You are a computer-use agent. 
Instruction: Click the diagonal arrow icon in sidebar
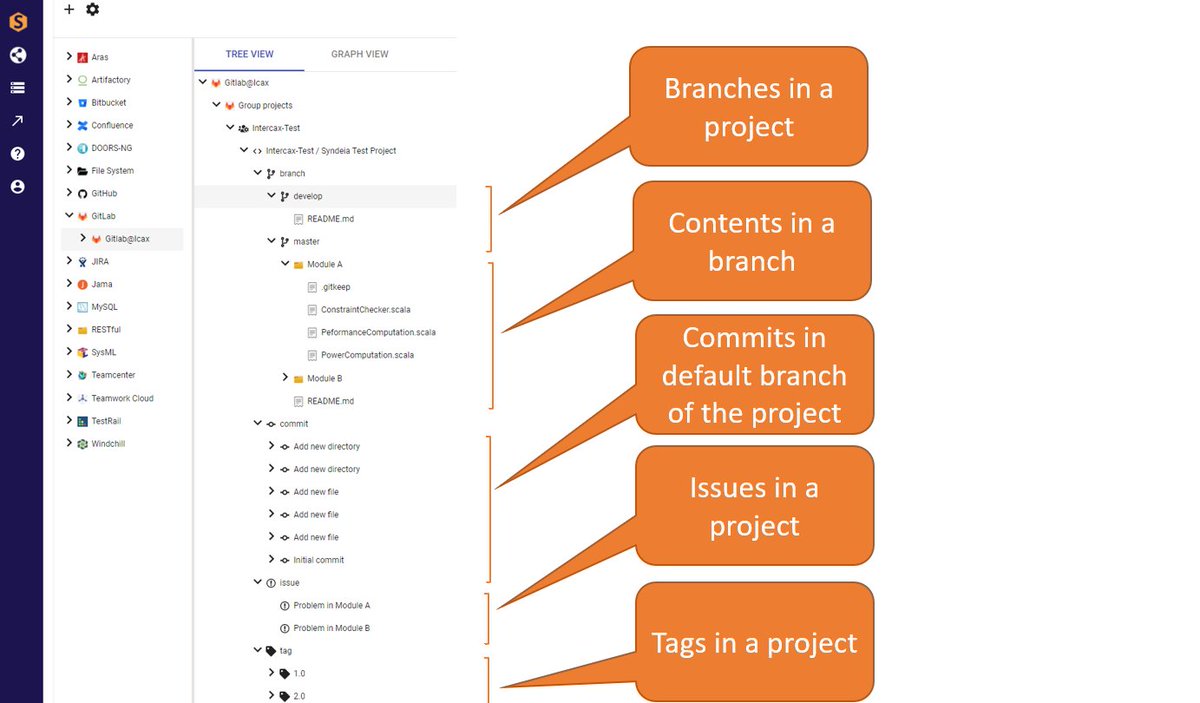[x=18, y=121]
